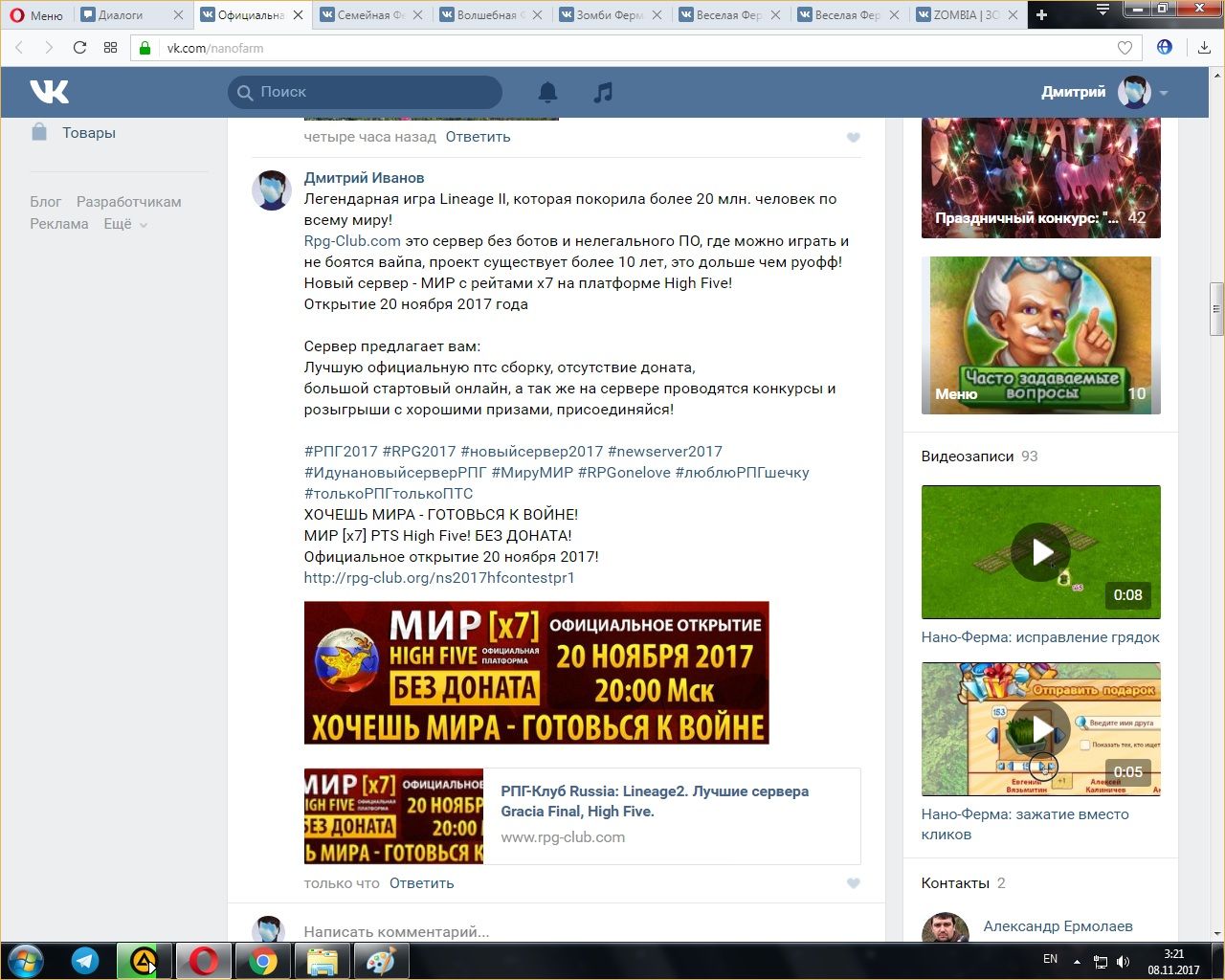
Task: Open the globe VPN icon in address bar
Action: tap(1165, 47)
